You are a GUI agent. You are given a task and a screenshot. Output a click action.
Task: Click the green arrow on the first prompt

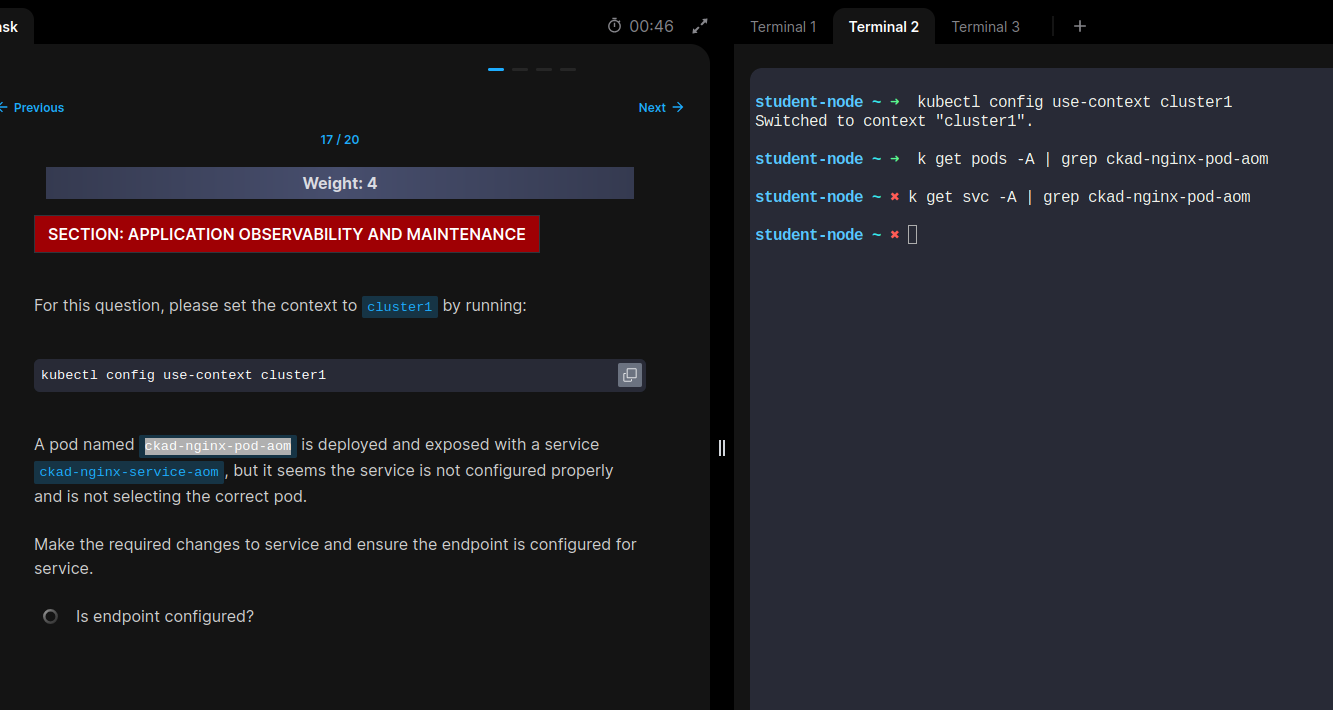(x=894, y=102)
